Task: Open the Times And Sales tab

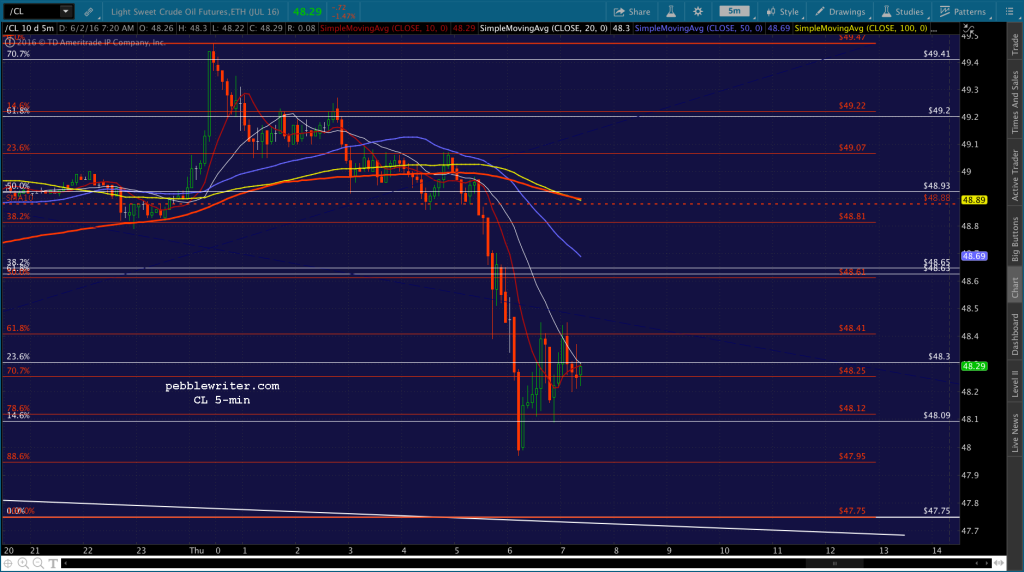Action: click(1015, 103)
